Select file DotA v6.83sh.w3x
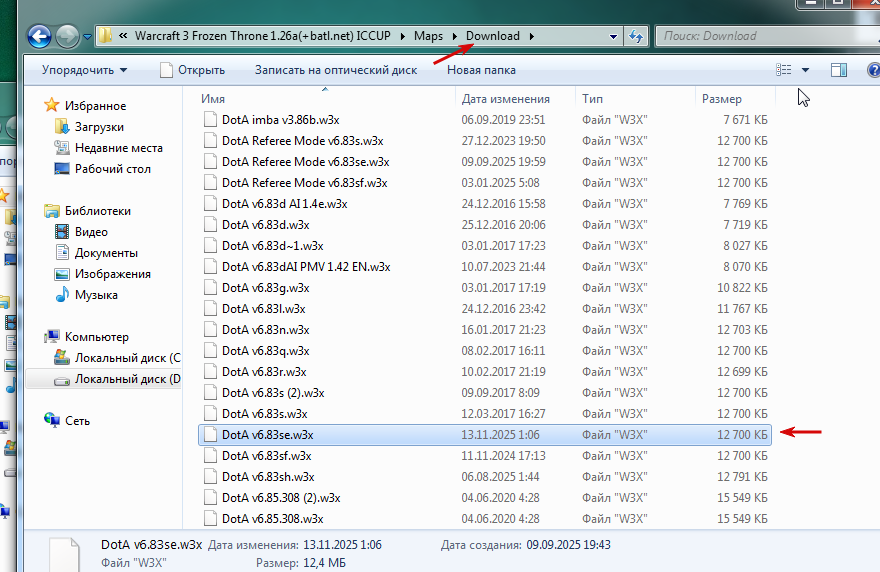 (268, 477)
